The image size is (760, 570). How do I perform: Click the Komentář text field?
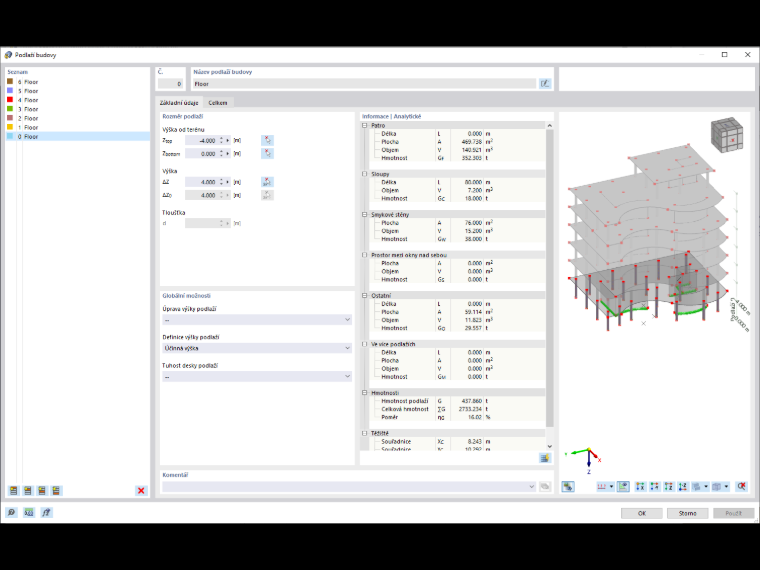(x=344, y=487)
